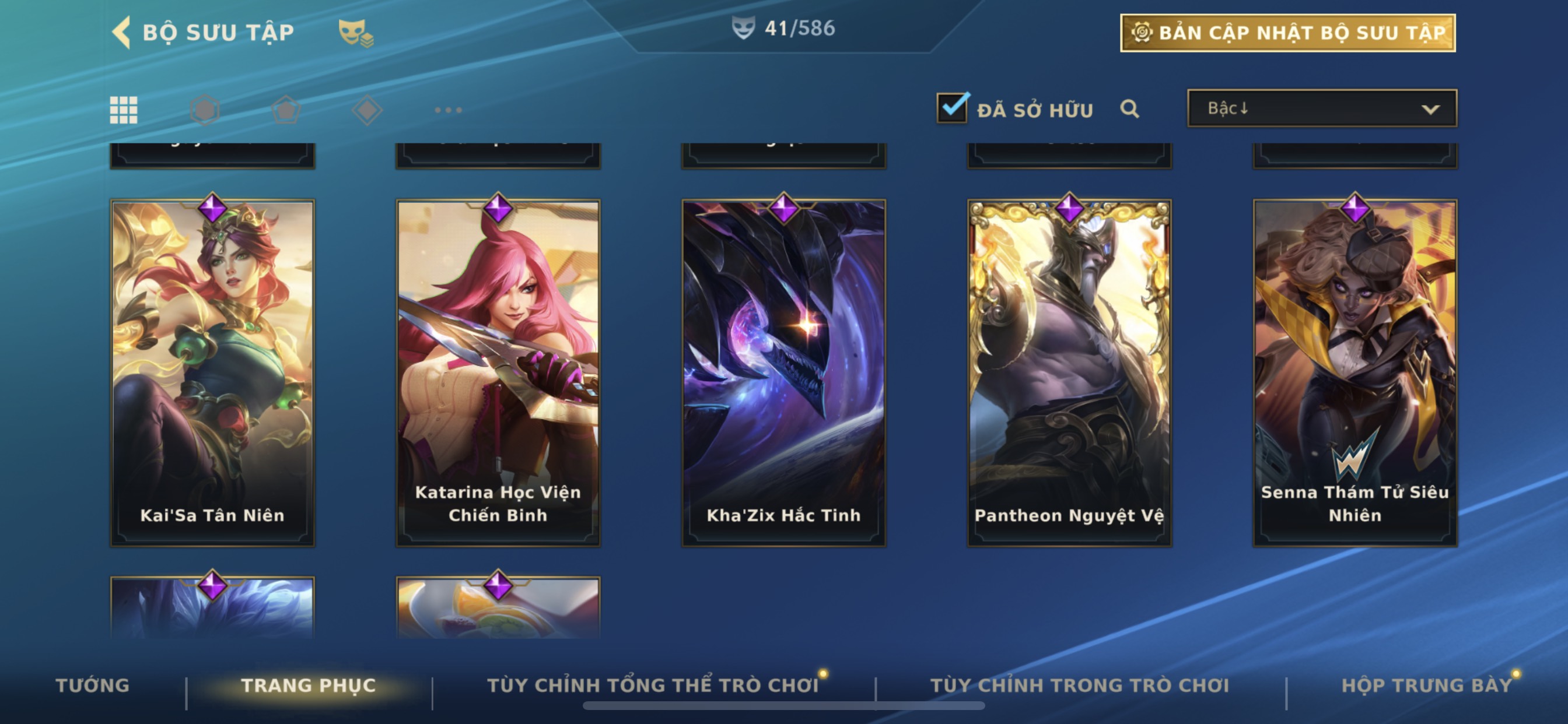The image size is (1568, 724).
Task: Open the golden mask skin shop icon
Action: [x=356, y=33]
